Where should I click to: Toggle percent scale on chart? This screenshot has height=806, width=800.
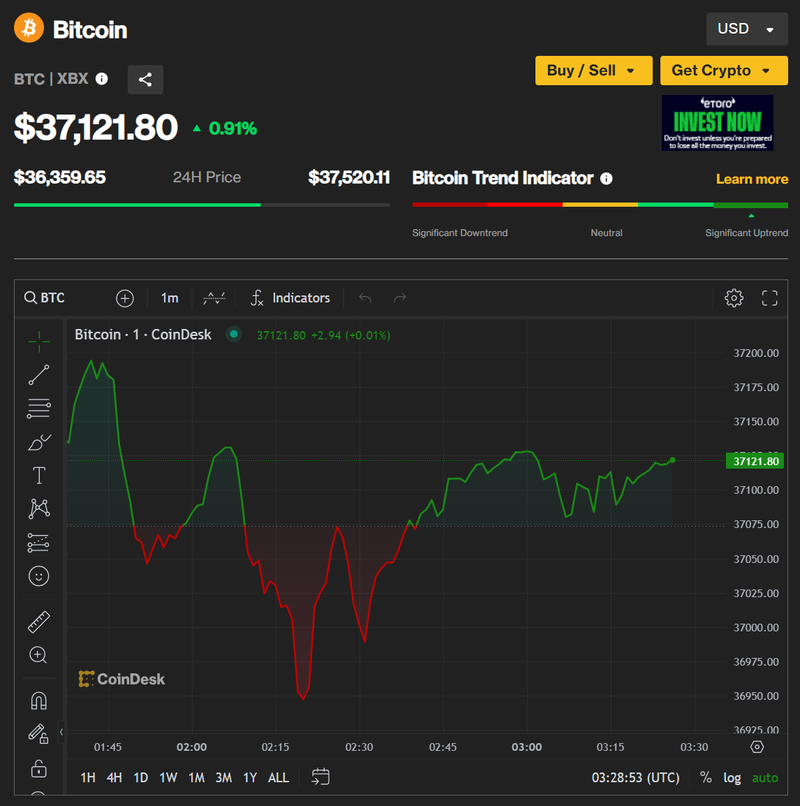[706, 777]
